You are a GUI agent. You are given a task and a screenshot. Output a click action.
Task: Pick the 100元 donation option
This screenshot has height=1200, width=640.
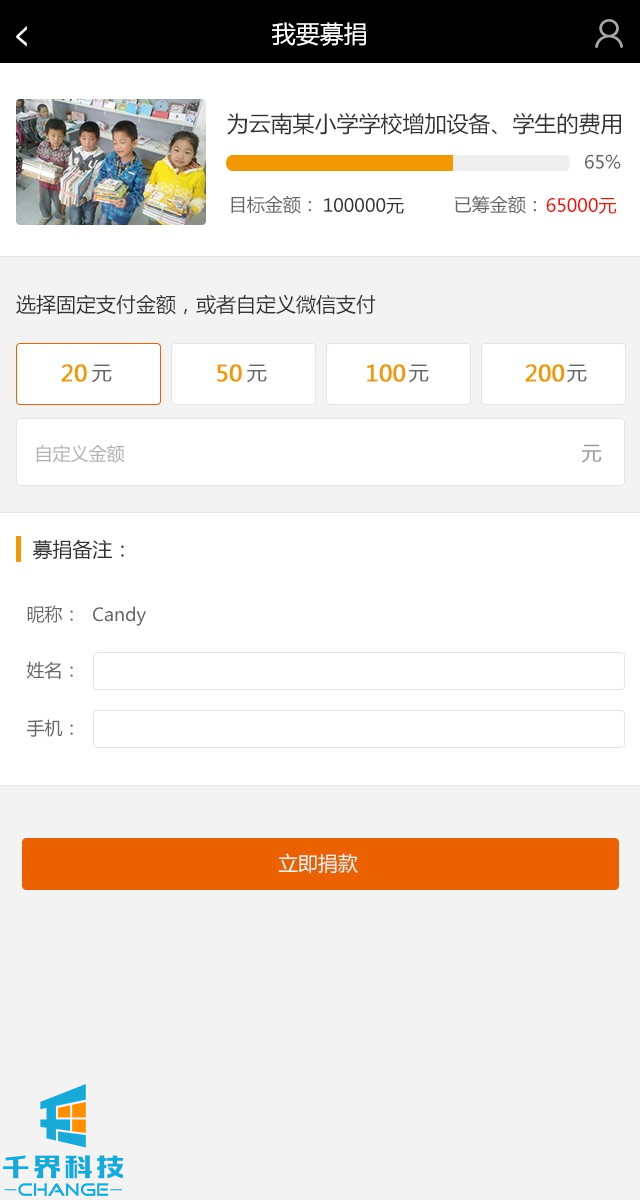pyautogui.click(x=398, y=374)
